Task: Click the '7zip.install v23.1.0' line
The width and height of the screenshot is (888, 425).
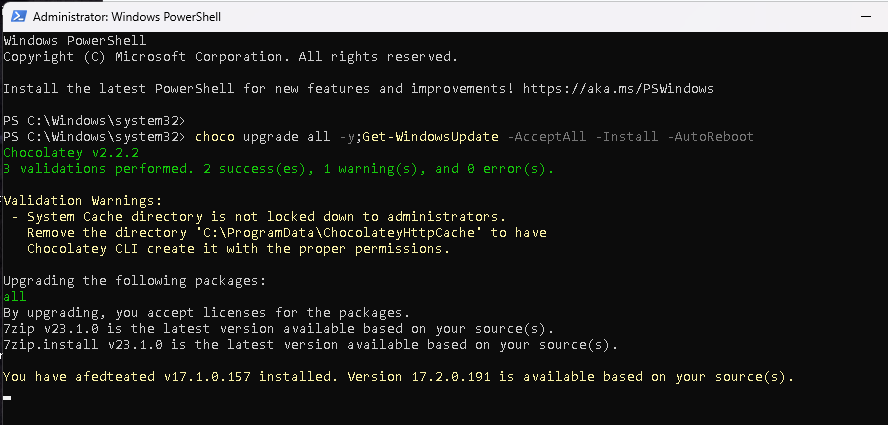Action: 310,345
